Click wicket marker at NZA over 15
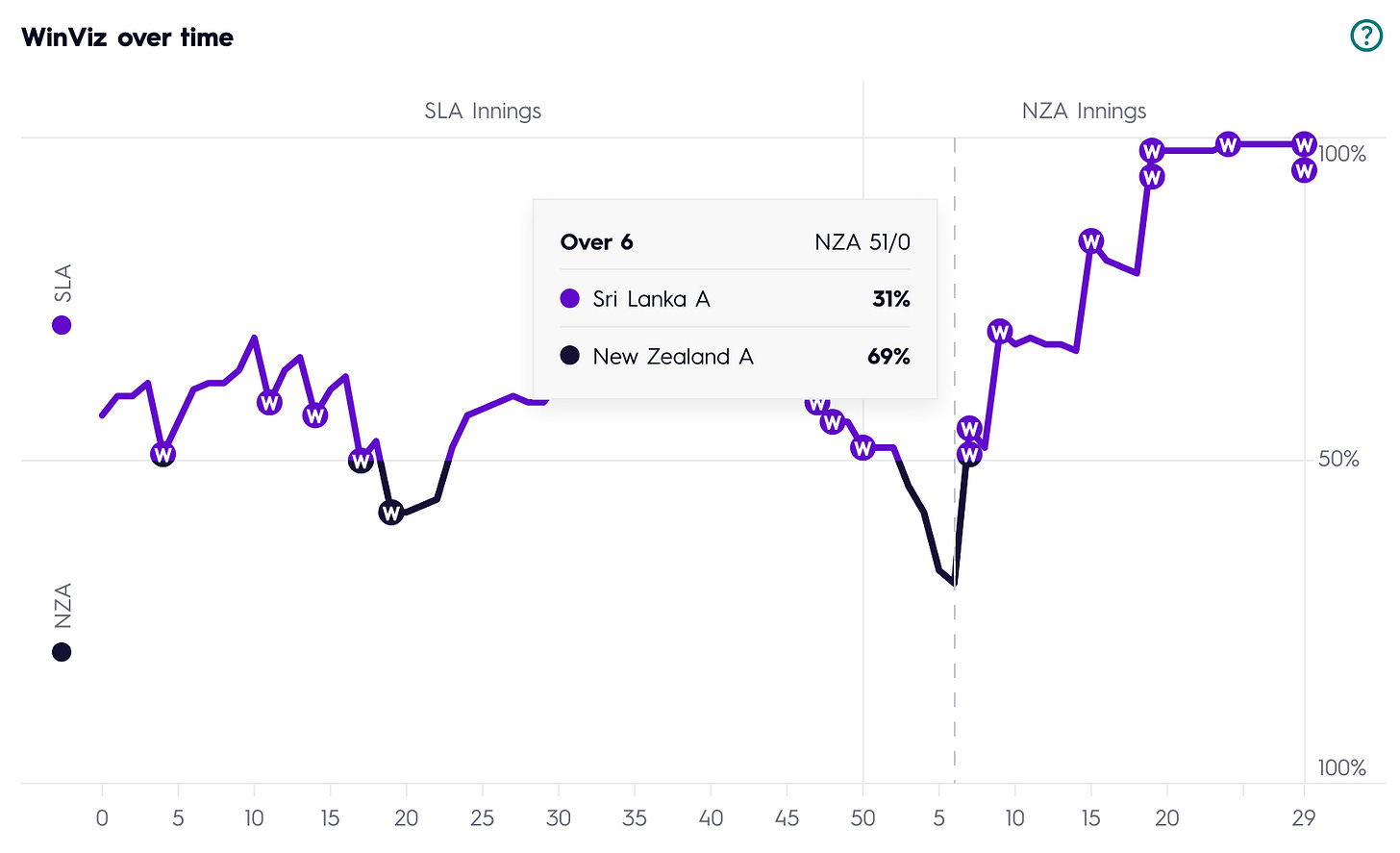Viewport: 1400px width, 853px height. 1090,241
